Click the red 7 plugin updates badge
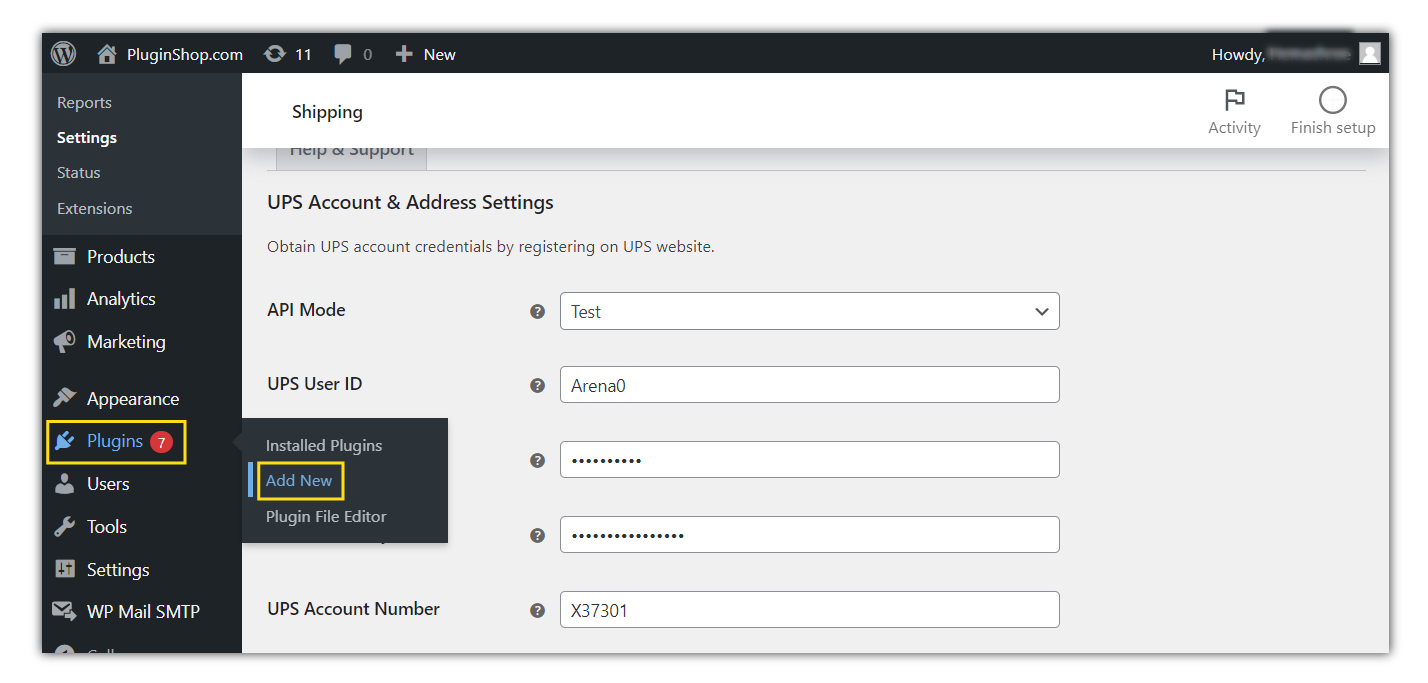1428x683 pixels. [x=161, y=441]
